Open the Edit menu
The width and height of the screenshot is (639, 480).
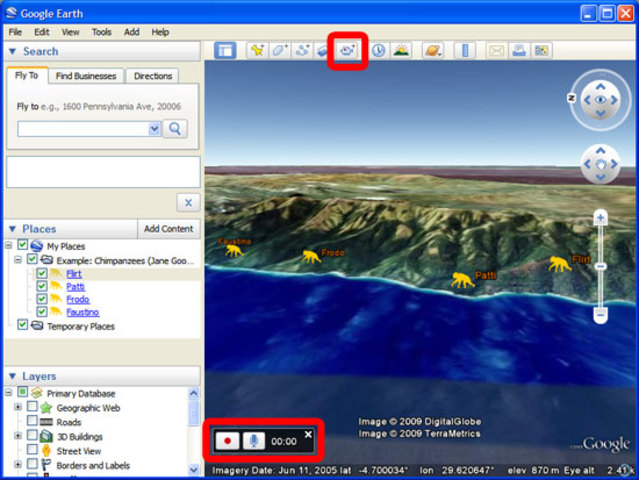(42, 32)
